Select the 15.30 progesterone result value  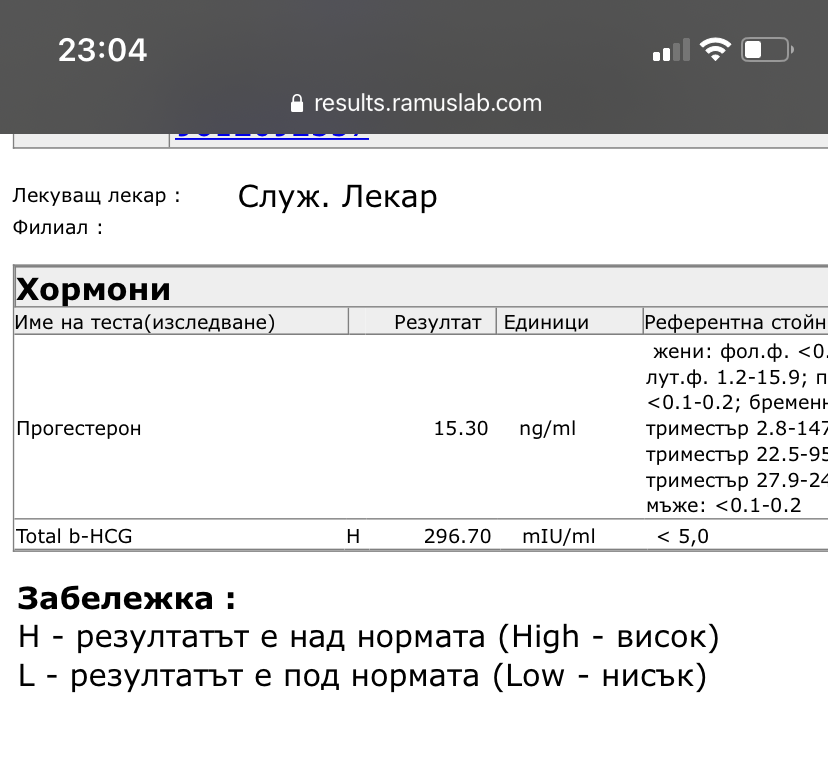point(460,428)
